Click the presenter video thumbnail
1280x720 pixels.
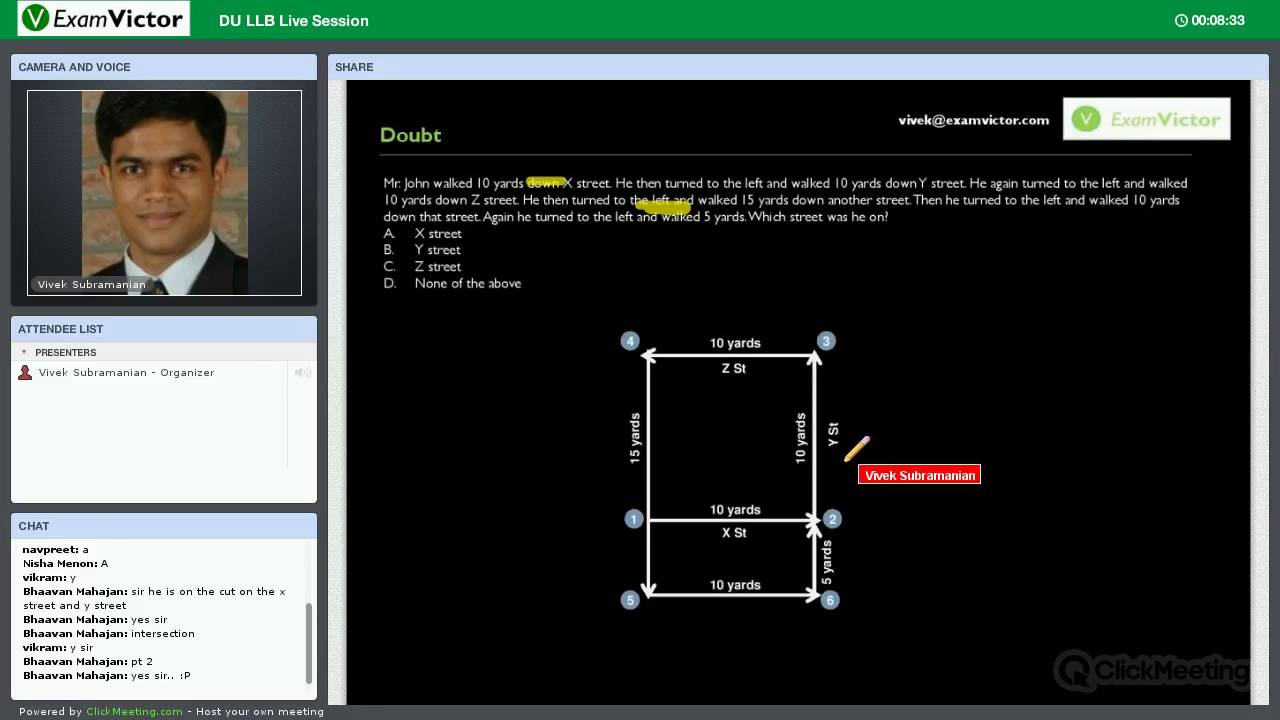164,193
